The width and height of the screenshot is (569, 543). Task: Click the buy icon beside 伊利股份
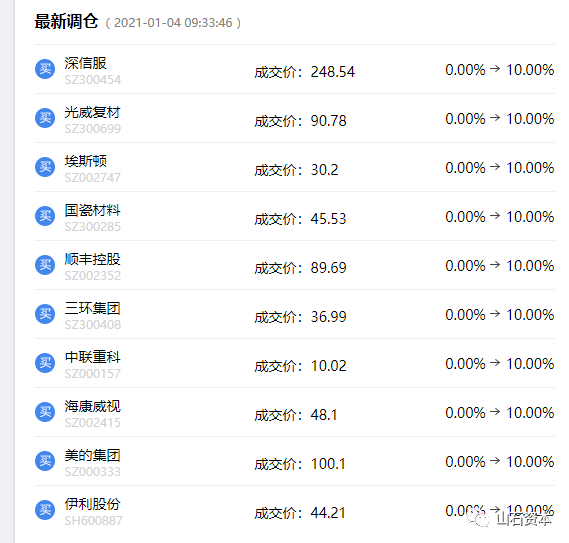[45, 510]
